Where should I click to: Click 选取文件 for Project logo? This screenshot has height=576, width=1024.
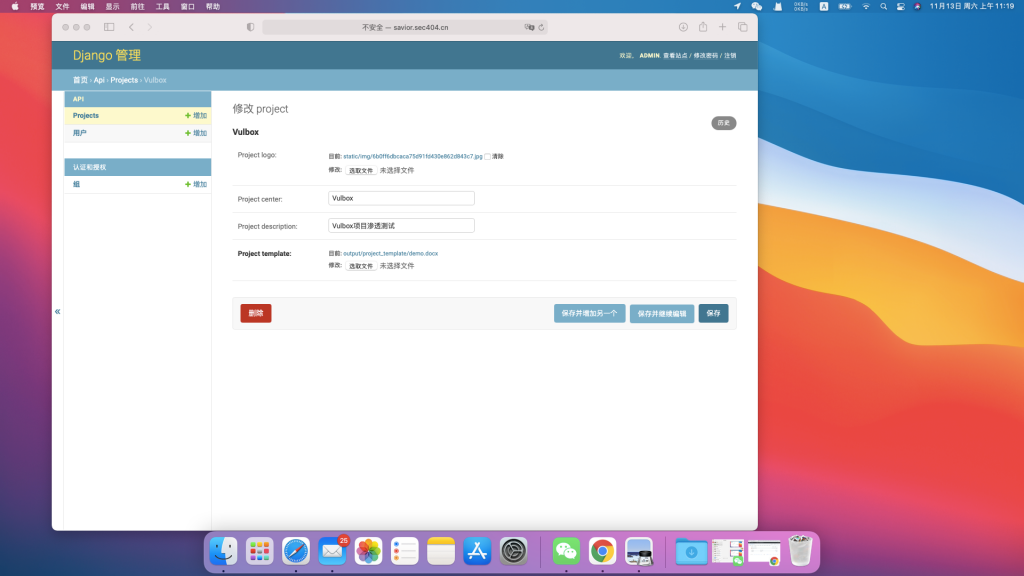point(360,170)
